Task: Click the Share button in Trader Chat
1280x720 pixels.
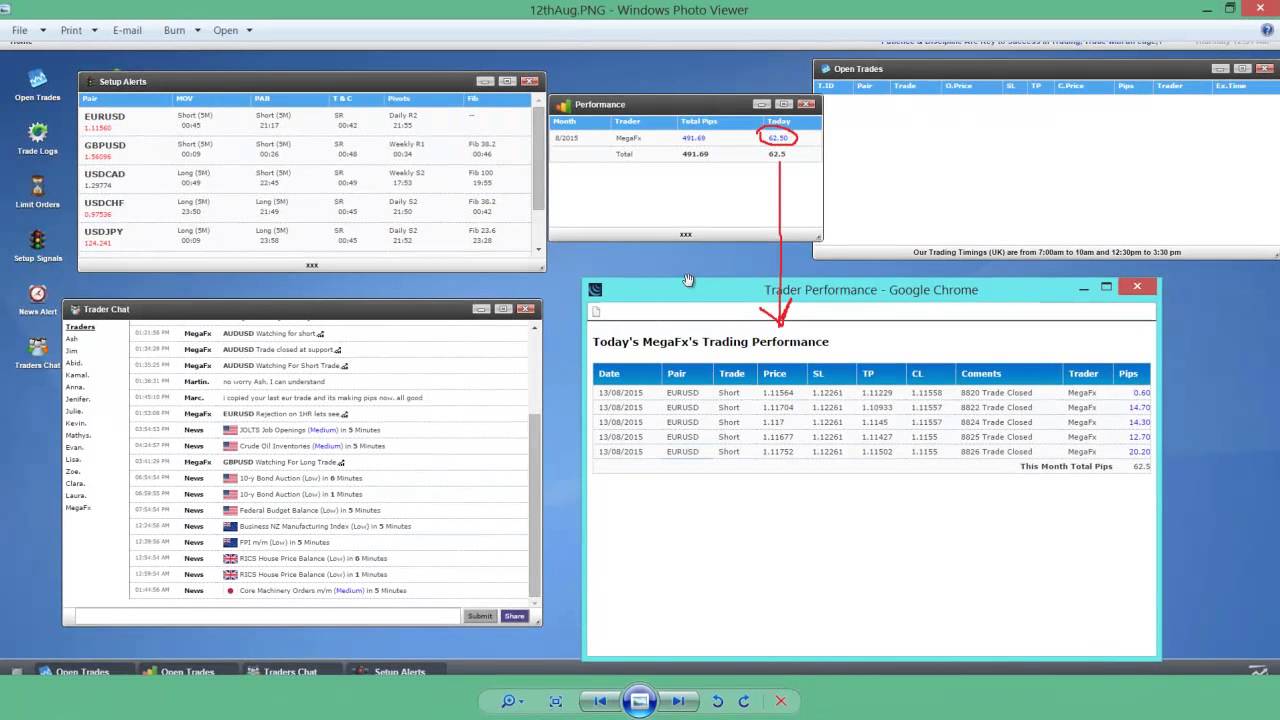Action: pyautogui.click(x=514, y=616)
